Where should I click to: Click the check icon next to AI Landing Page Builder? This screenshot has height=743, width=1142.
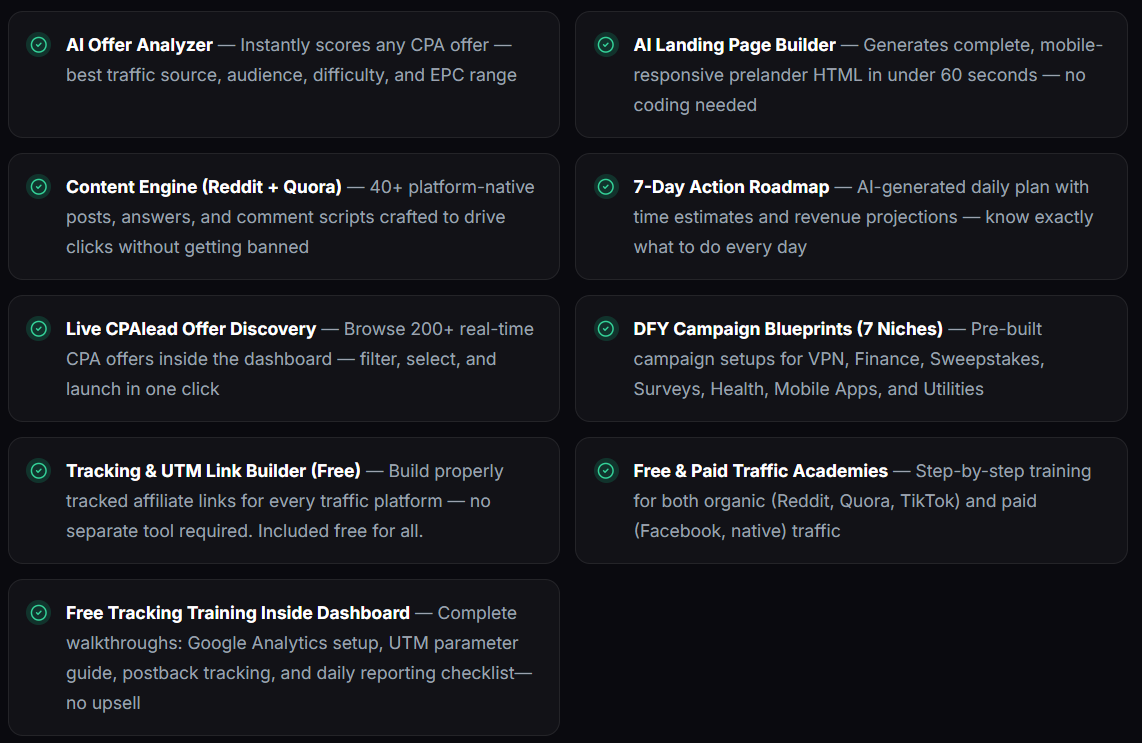[x=606, y=45]
